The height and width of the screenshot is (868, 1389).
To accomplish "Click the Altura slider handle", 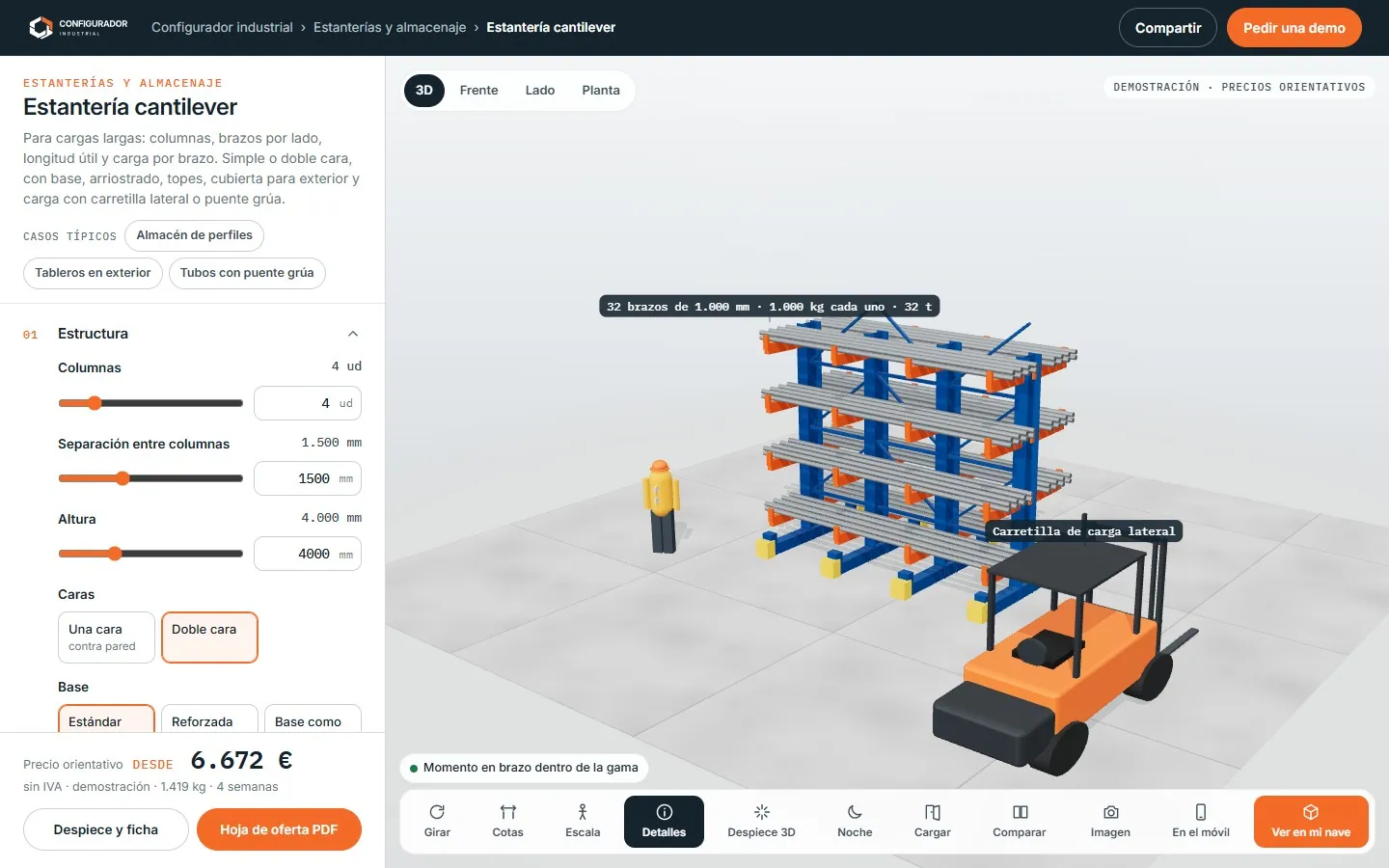I will click(x=115, y=554).
